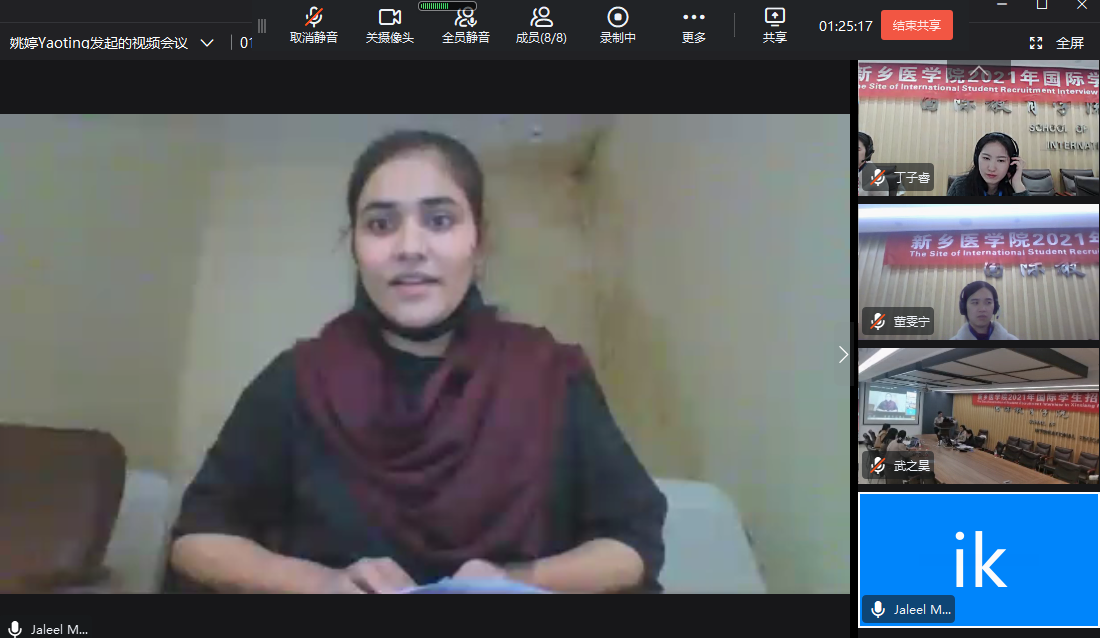The width and height of the screenshot is (1100, 638).
Task: Open the members list 成员(8/8)
Action: coord(541,18)
